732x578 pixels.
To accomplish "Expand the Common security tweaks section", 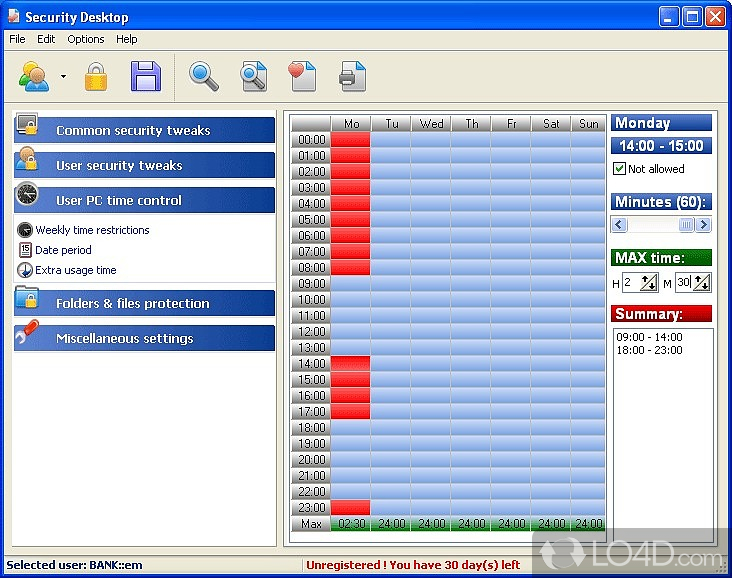I will (x=144, y=130).
